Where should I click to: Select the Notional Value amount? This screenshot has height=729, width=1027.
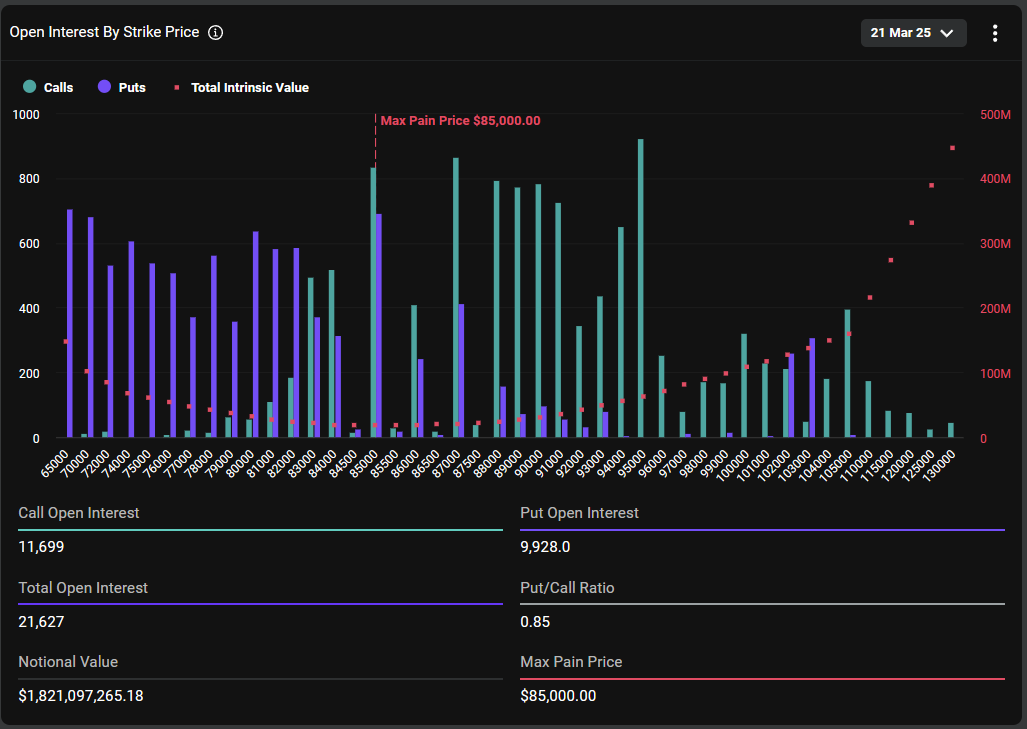click(81, 696)
